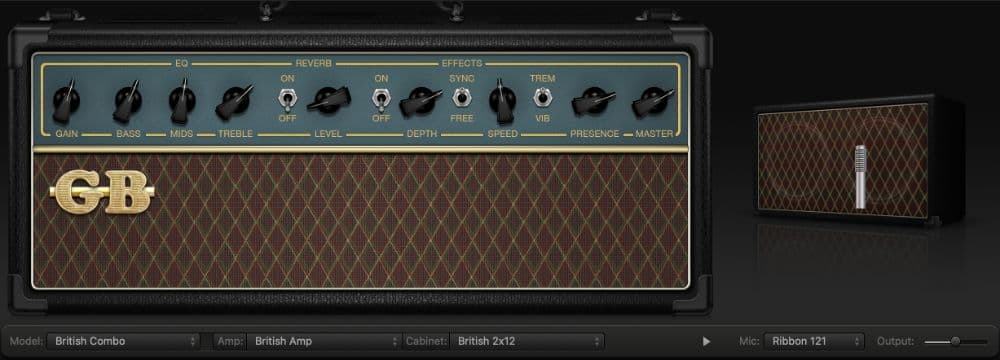
Task: Open the Cabinet dropdown showing British 2x12
Action: pos(527,341)
